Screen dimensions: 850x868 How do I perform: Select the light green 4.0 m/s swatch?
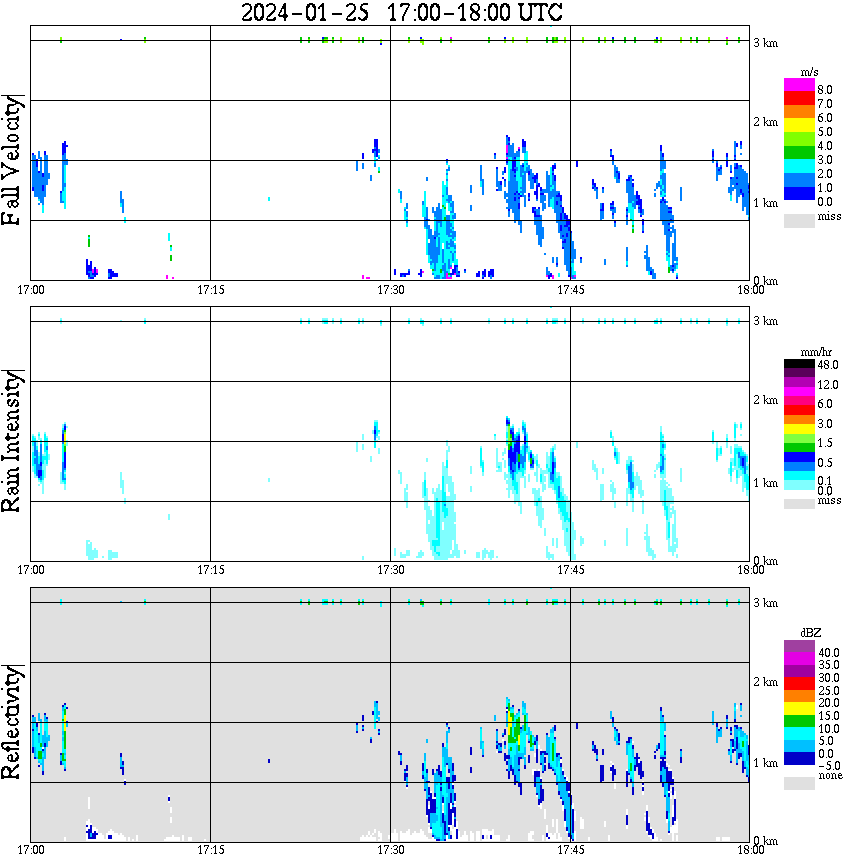799,140
